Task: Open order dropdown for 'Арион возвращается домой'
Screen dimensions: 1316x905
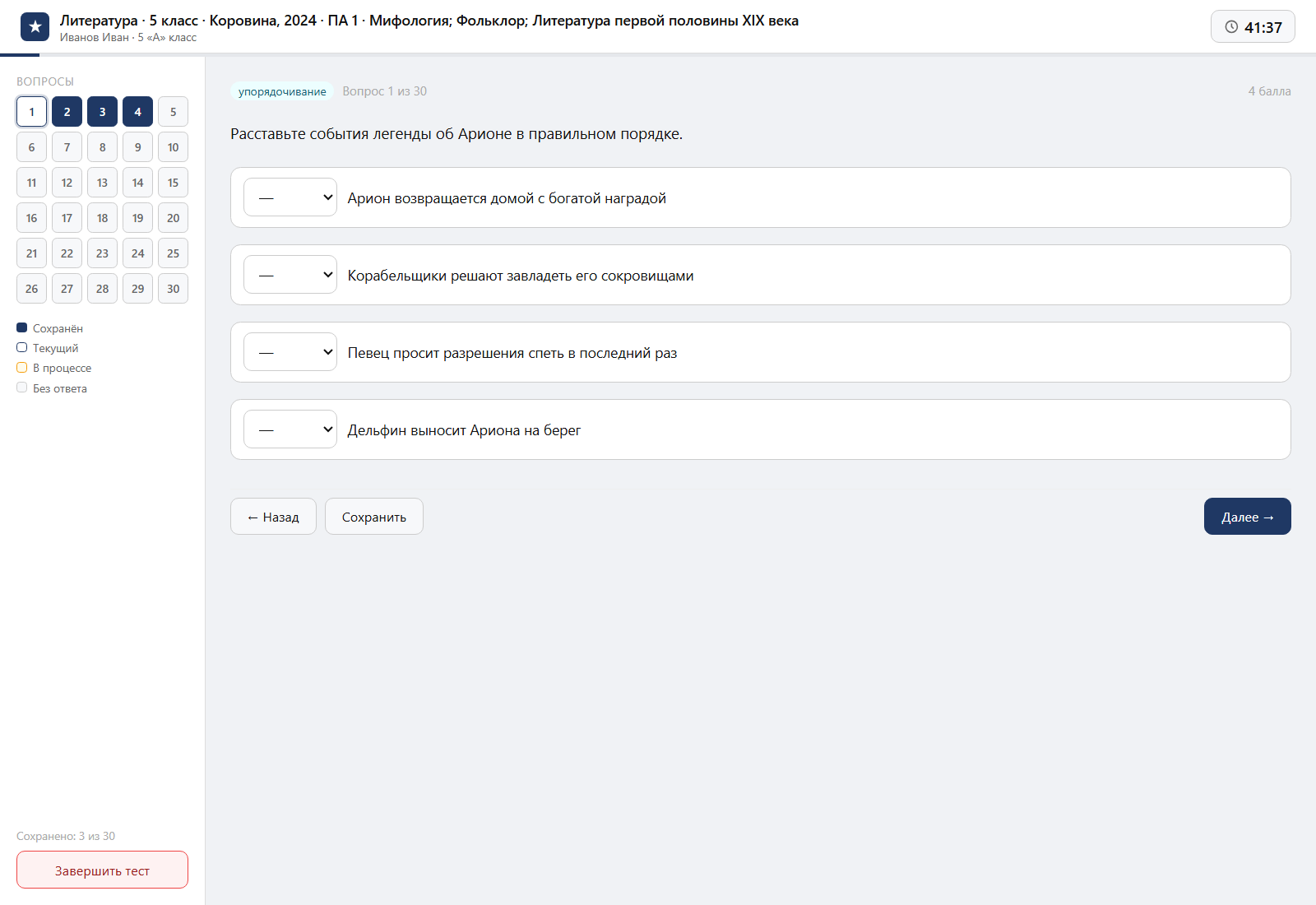Action: click(290, 197)
